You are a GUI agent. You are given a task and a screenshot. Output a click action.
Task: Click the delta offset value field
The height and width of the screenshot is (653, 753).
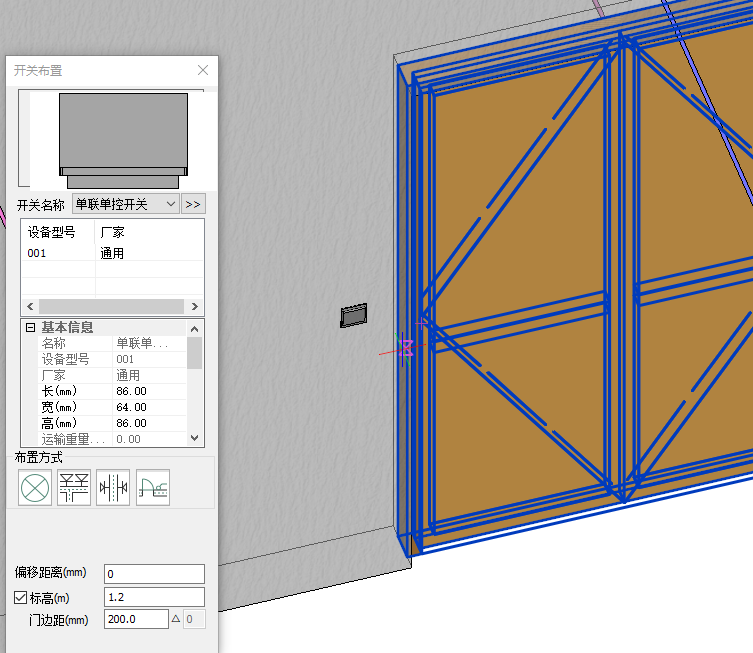pyautogui.click(x=194, y=619)
